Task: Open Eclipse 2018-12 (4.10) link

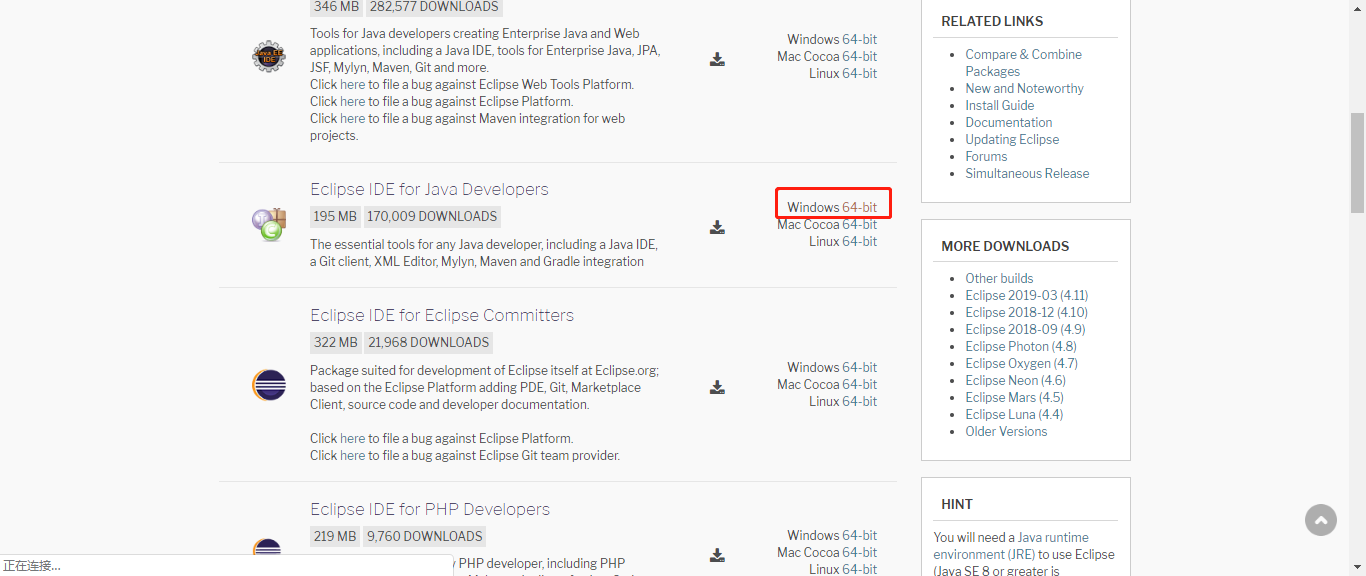Action: [1026, 313]
